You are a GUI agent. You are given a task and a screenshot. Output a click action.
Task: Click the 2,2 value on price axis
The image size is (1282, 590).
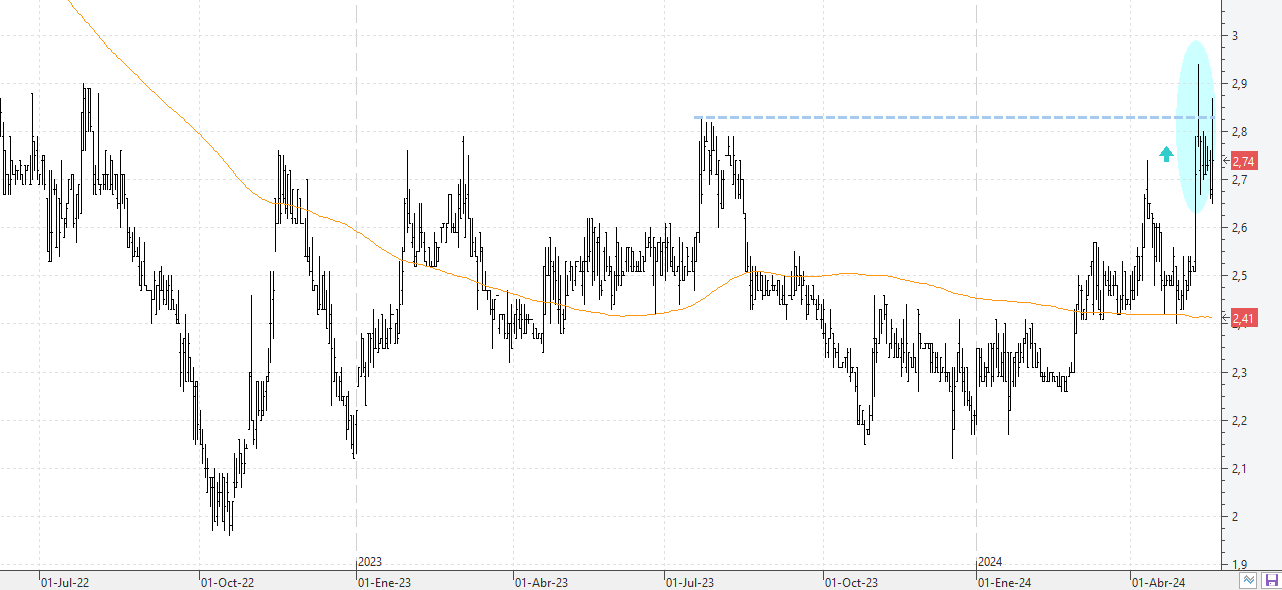pos(1240,421)
